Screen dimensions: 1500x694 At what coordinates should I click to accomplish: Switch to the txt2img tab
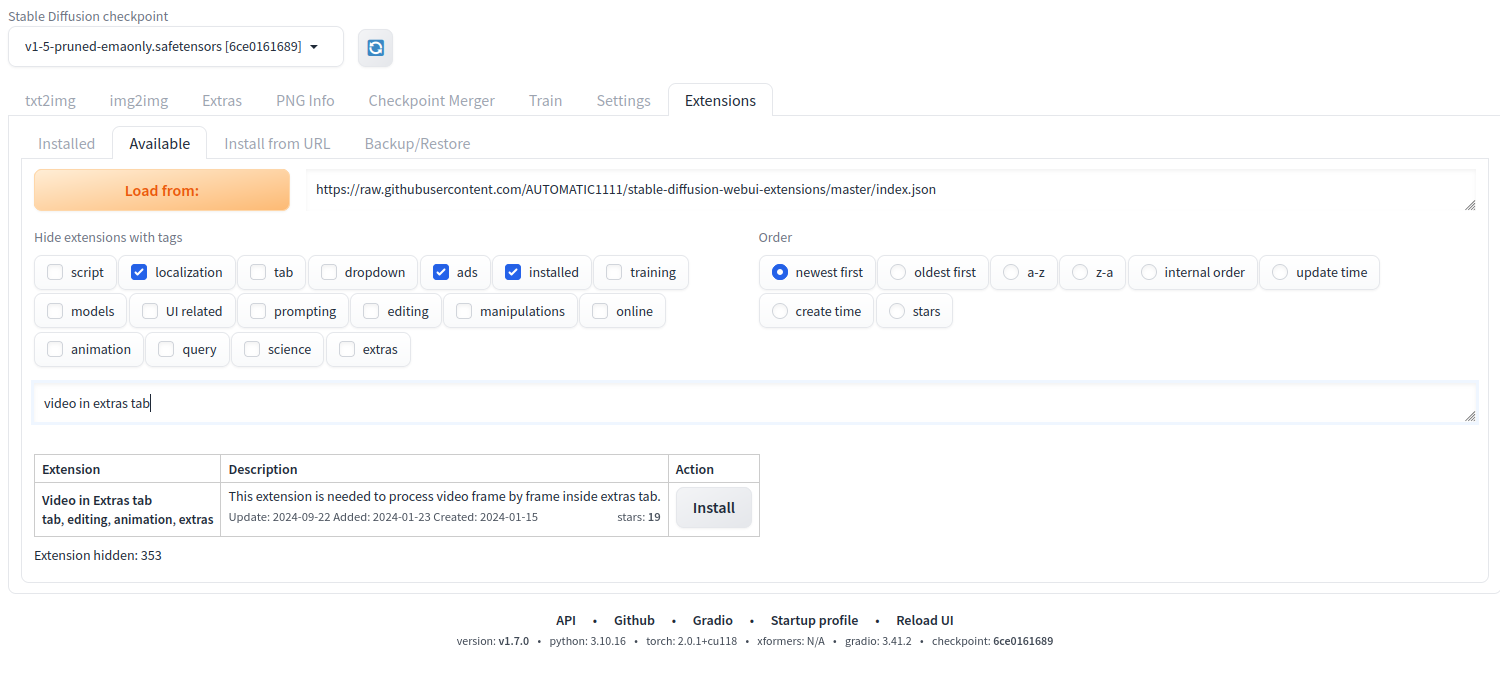pyautogui.click(x=50, y=100)
